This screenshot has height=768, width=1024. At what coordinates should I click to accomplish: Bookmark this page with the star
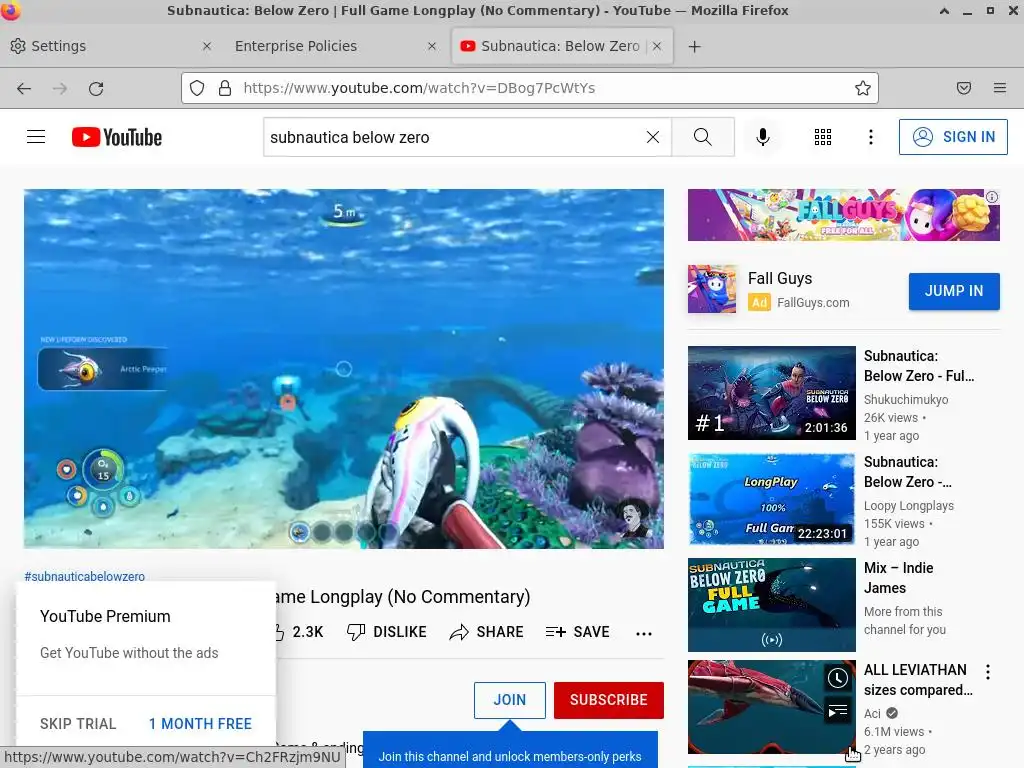coord(863,88)
